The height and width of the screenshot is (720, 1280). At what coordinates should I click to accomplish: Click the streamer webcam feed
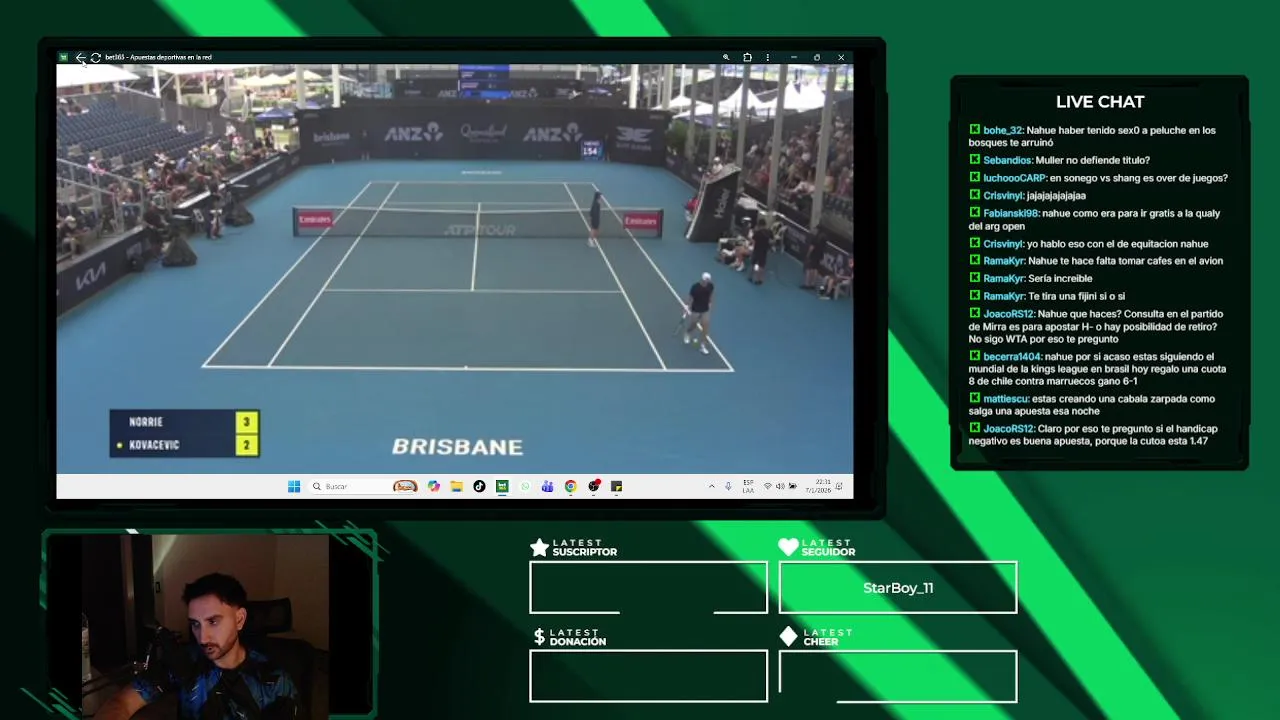coord(205,625)
